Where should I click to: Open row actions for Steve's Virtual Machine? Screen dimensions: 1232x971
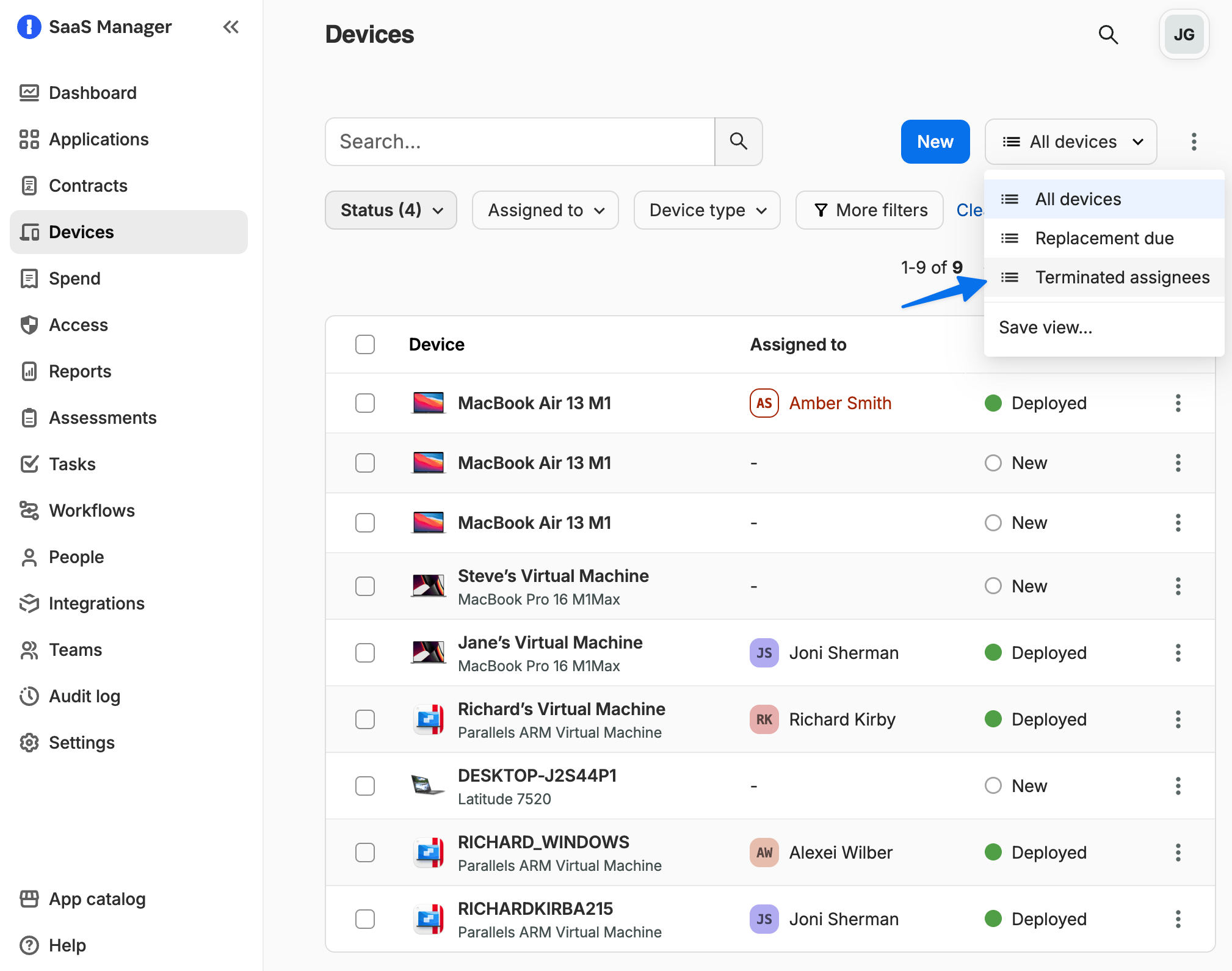point(1178,586)
